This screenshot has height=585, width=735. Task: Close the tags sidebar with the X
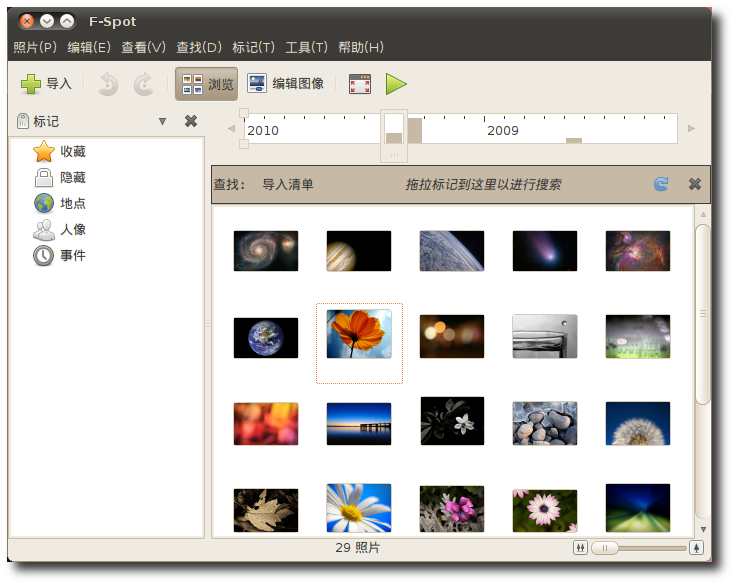(191, 121)
